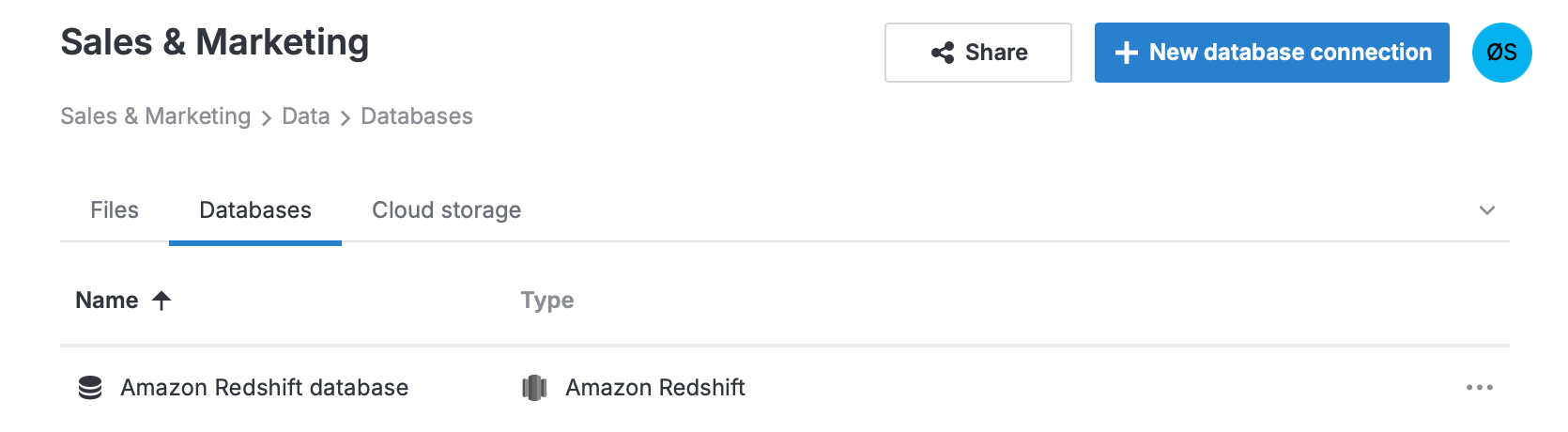Screen dimensions: 1568x432
Task: Click the breadcrumb chevron before Data
Action: coord(267,117)
